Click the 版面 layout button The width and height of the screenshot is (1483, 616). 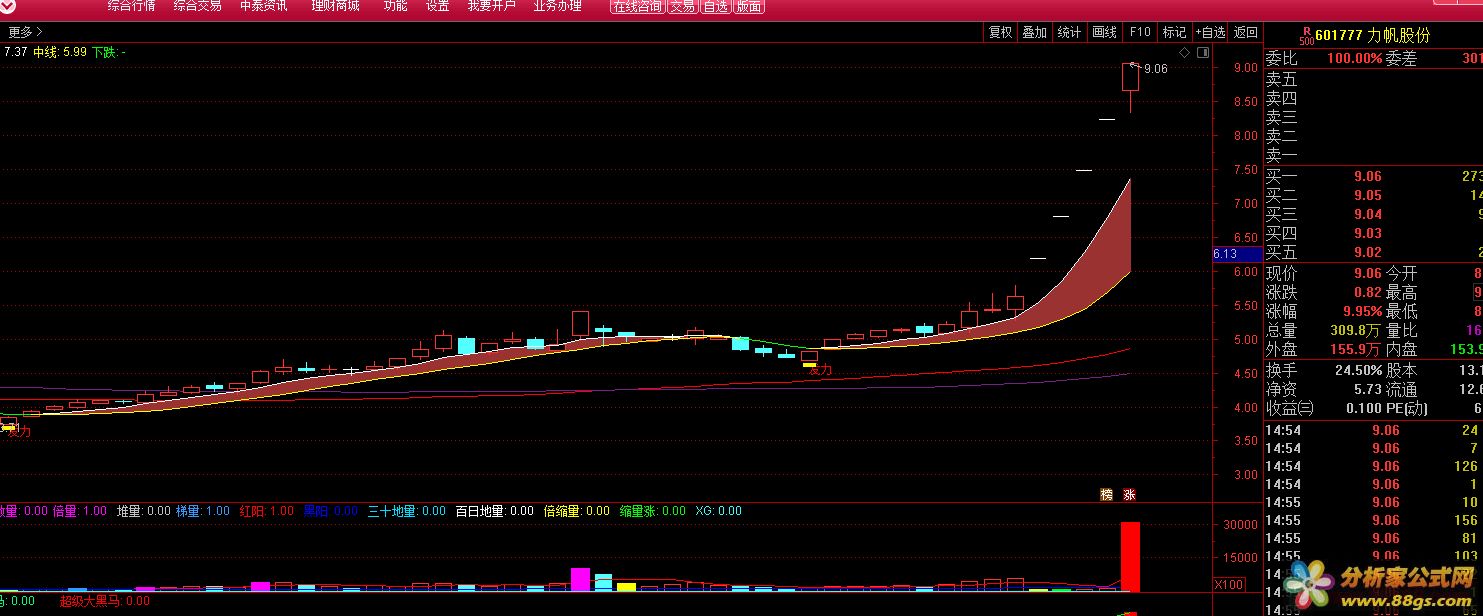[749, 7]
